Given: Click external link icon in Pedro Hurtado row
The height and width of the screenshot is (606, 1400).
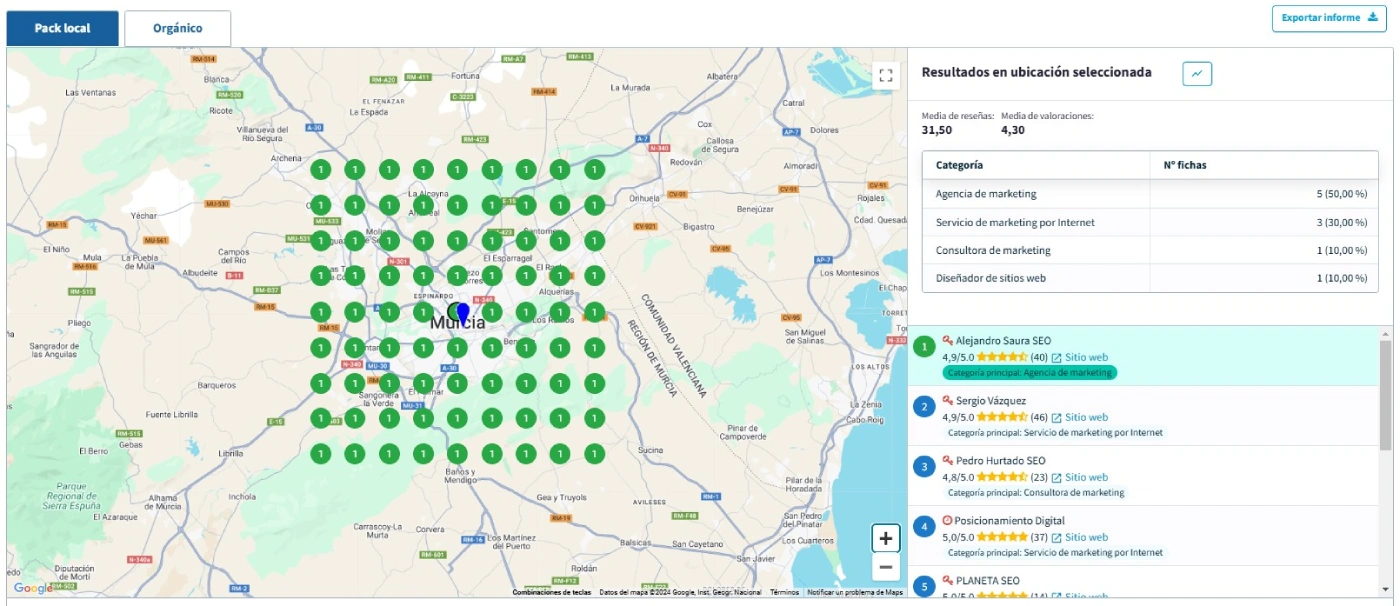Looking at the screenshot, I should (x=1056, y=478).
